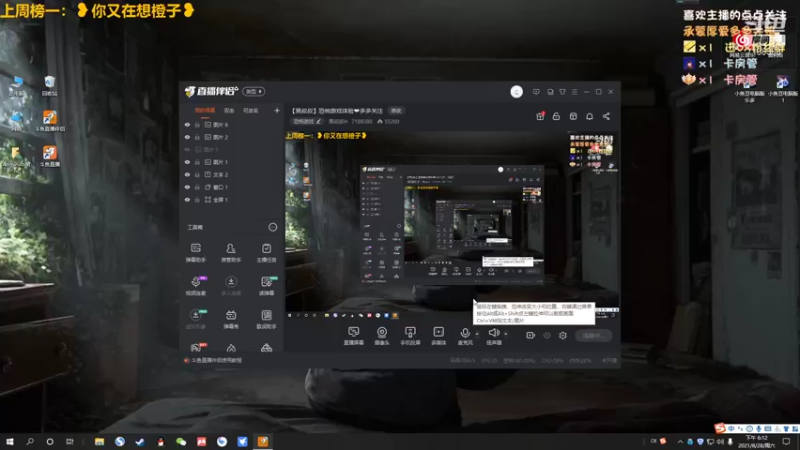Open the hamburger menu in title bar
Image resolution: width=800 pixels, height=450 pixels.
[574, 92]
